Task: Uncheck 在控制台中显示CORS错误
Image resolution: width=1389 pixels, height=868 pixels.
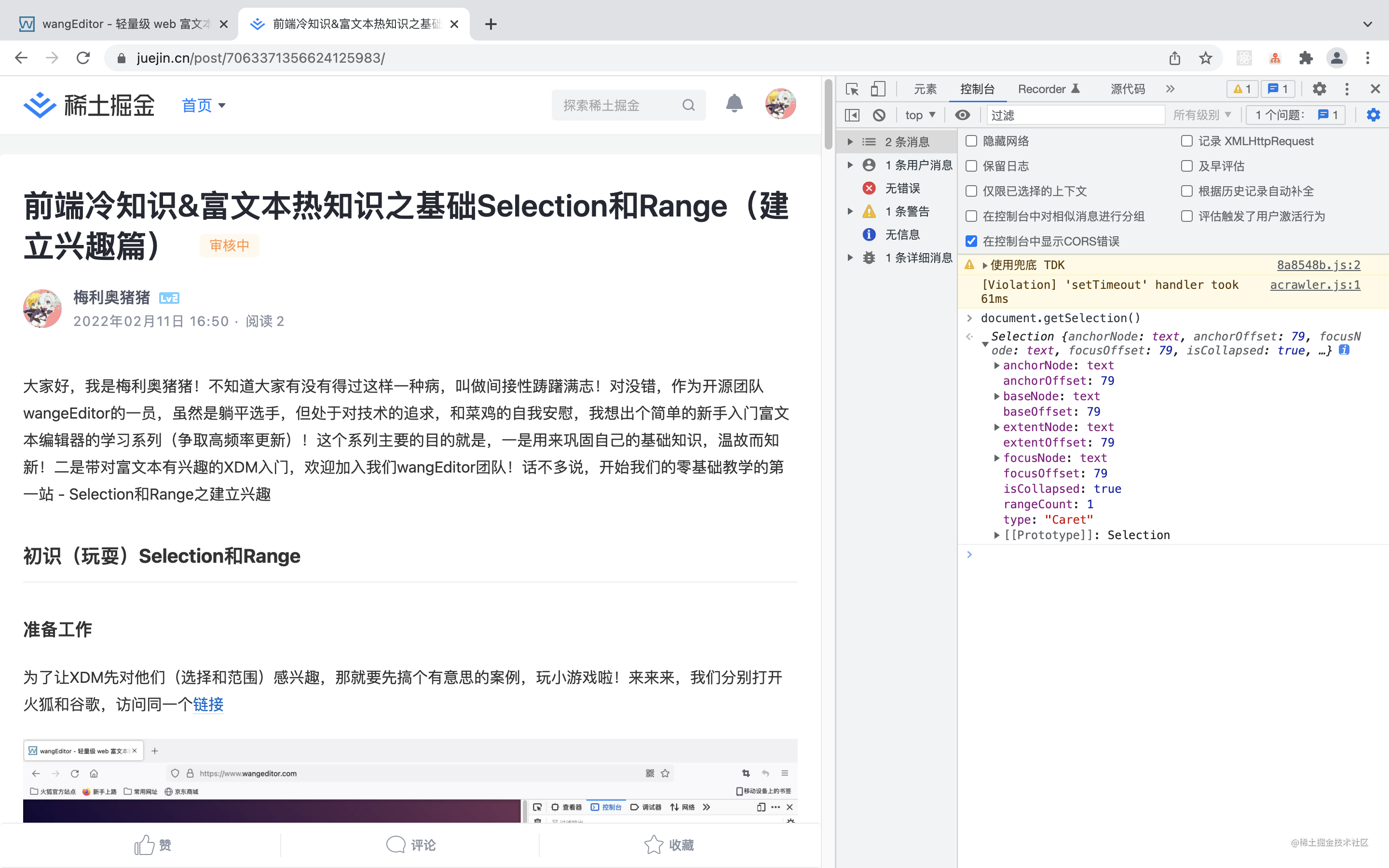Action: 971,241
